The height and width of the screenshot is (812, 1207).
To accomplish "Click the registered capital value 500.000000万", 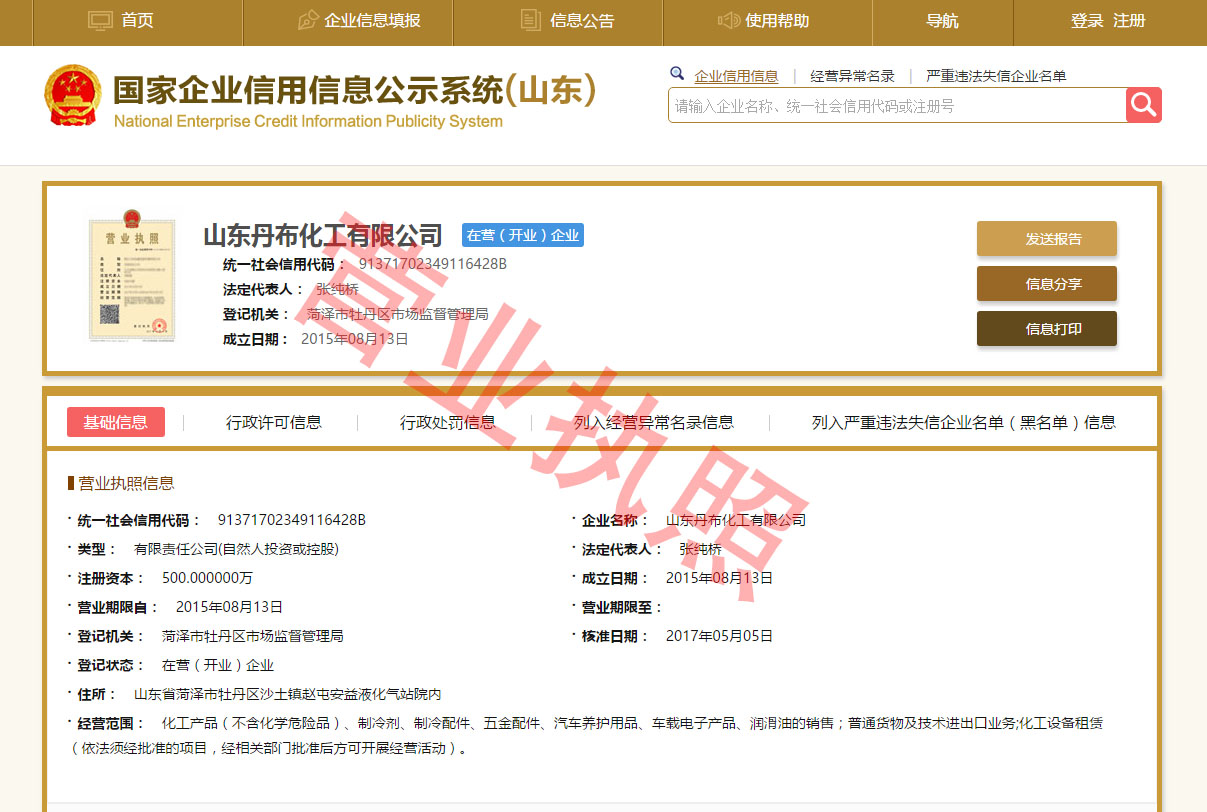I will pos(207,578).
